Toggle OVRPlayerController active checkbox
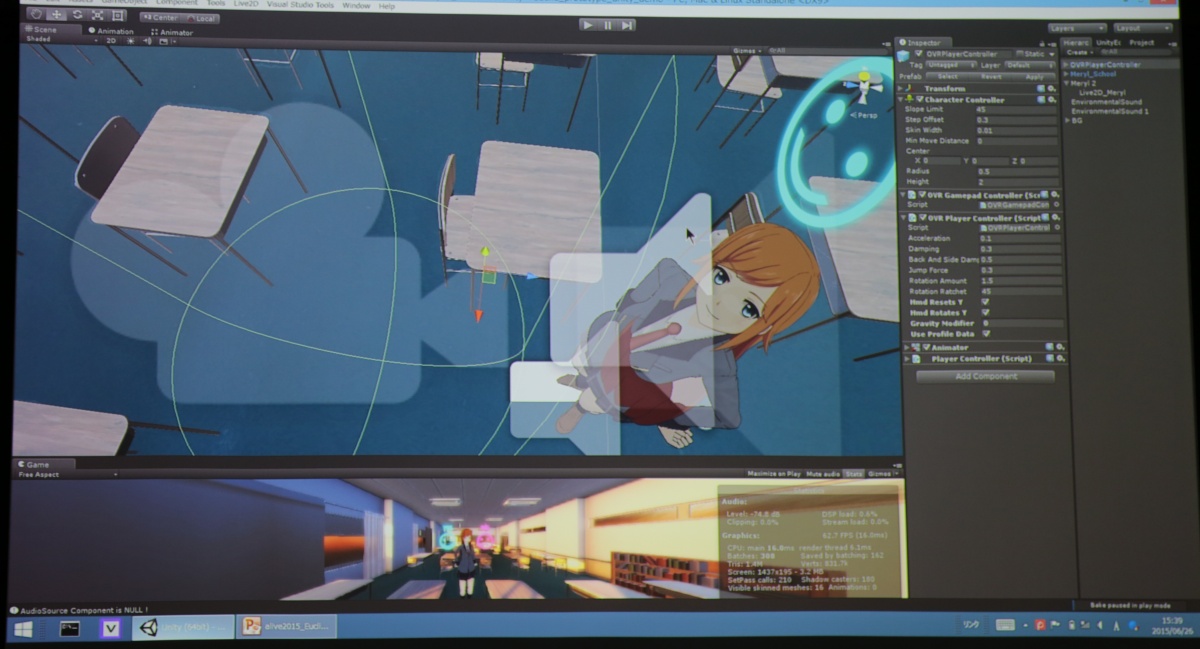 coord(919,54)
